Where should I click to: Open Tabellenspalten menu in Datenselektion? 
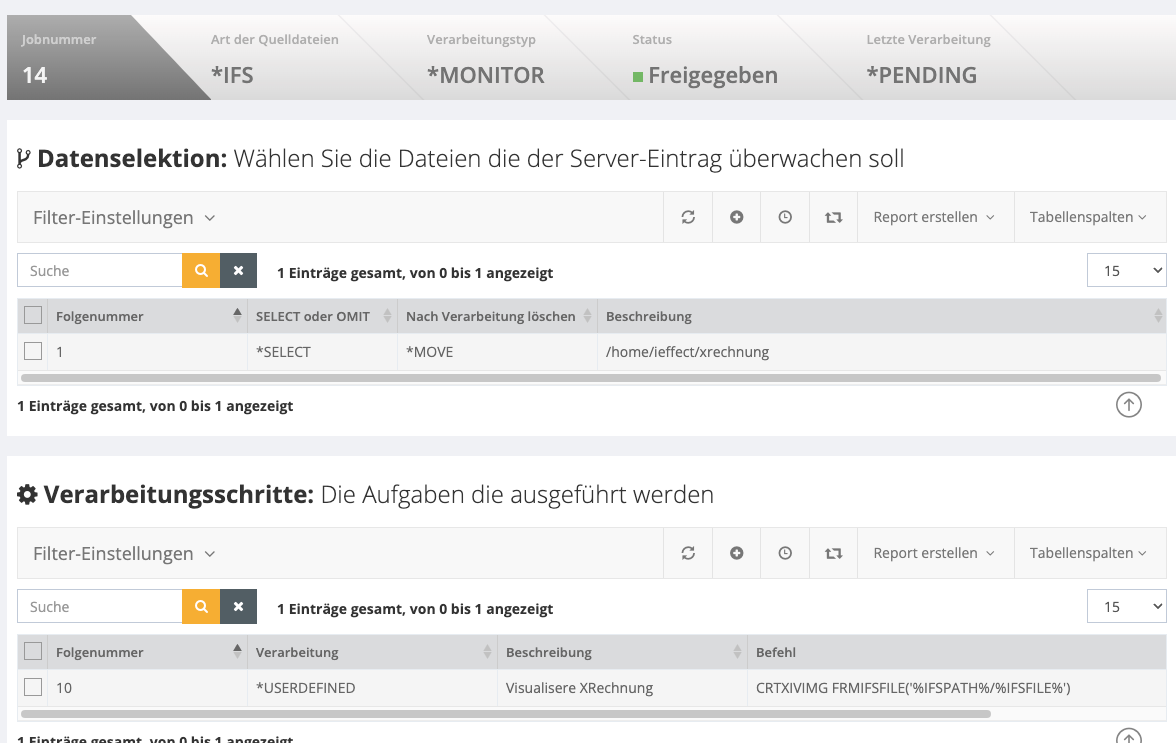coord(1088,217)
